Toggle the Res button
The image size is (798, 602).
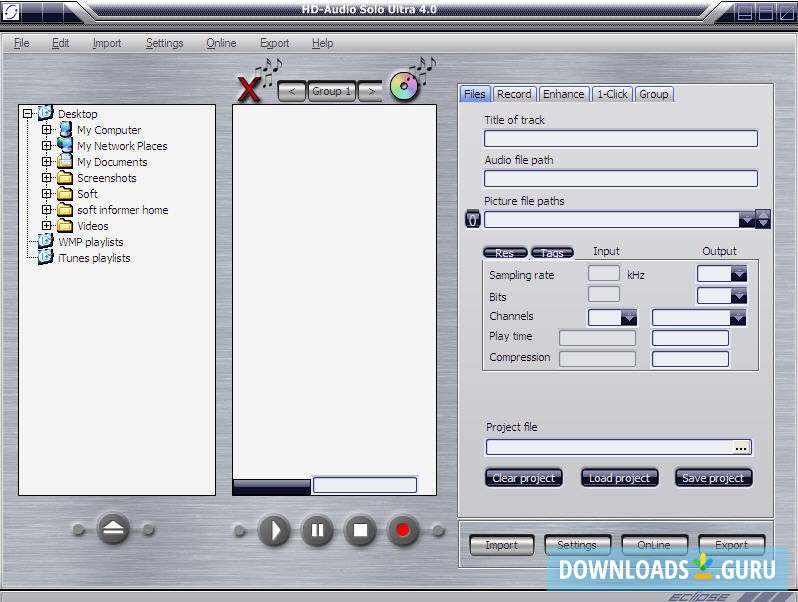(x=504, y=253)
